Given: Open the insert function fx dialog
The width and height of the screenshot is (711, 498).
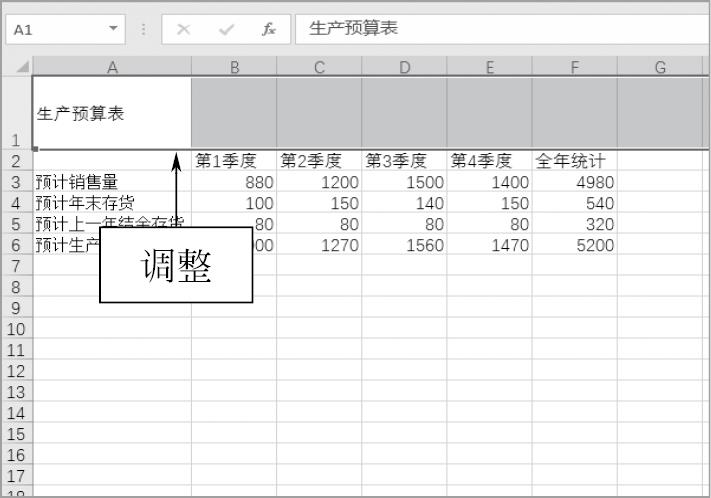Looking at the screenshot, I should pyautogui.click(x=268, y=29).
